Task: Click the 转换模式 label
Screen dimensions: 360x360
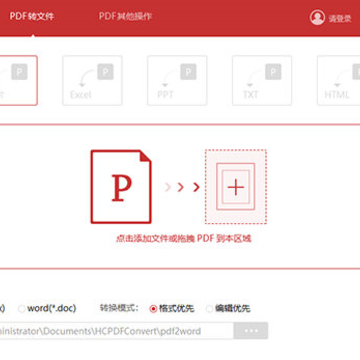Action: (119, 308)
